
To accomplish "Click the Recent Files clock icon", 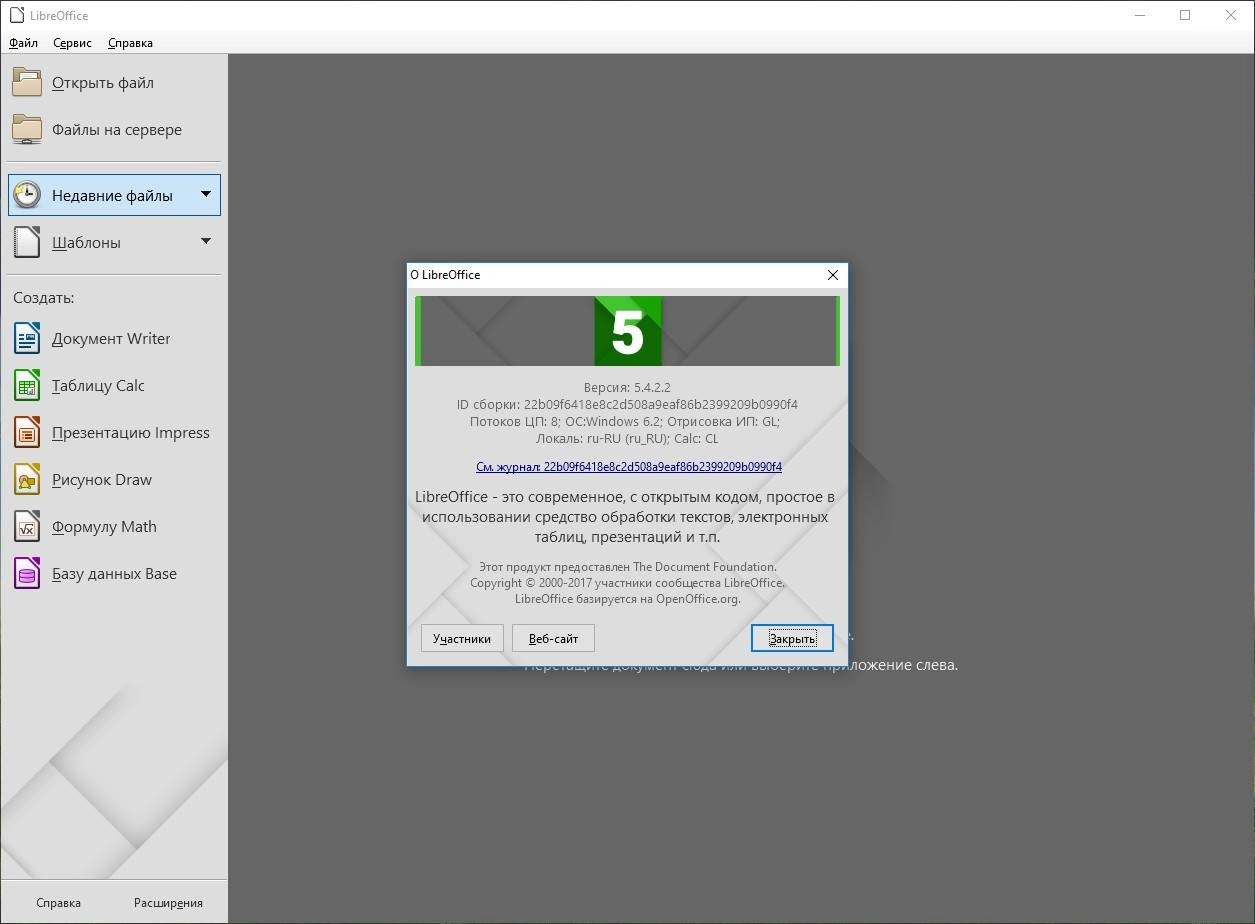I will (27, 195).
